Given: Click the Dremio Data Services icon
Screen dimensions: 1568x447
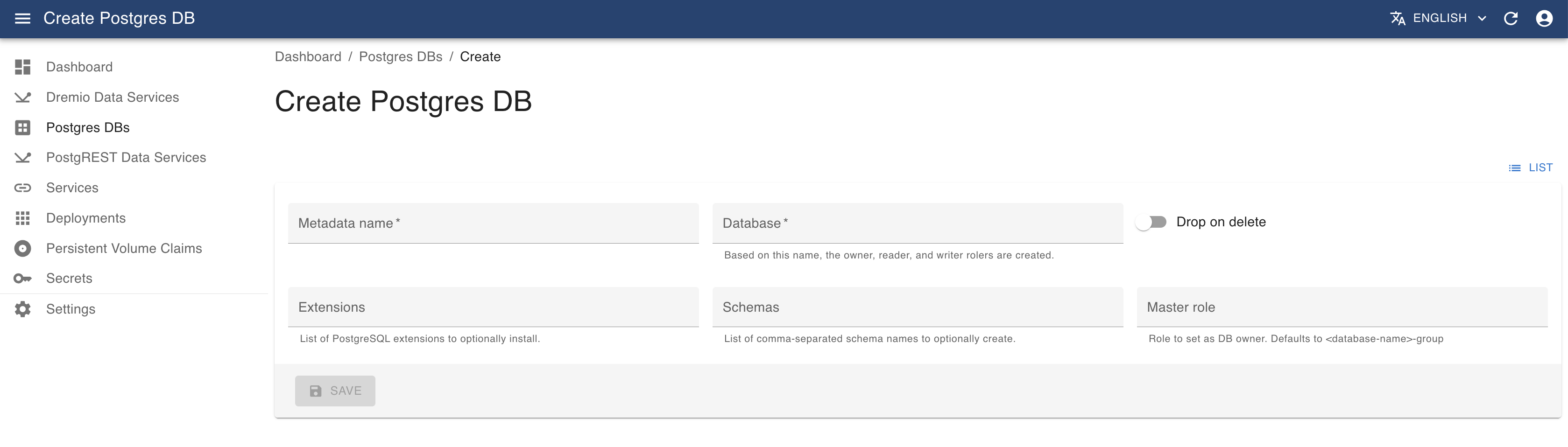Looking at the screenshot, I should coord(22,98).
